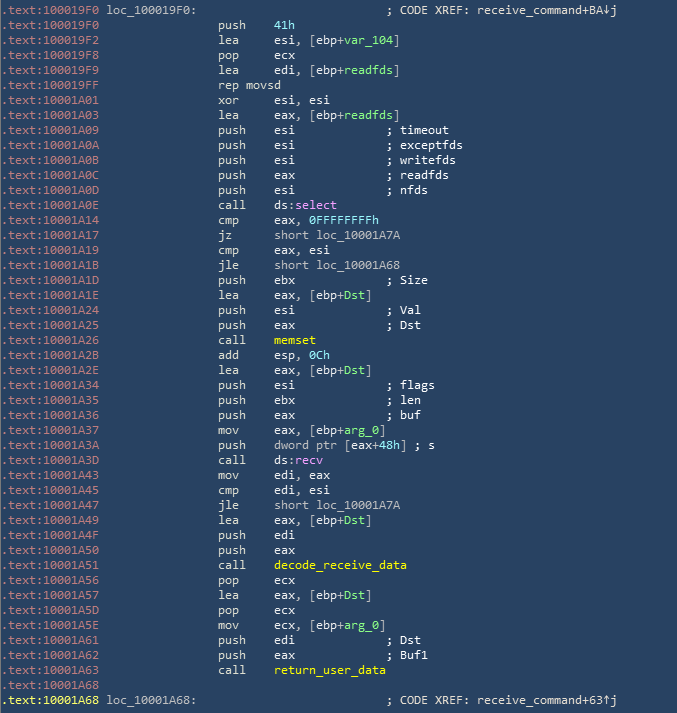Follow jle target loc_10001A68
The height and width of the screenshot is (713, 677).
358,265
